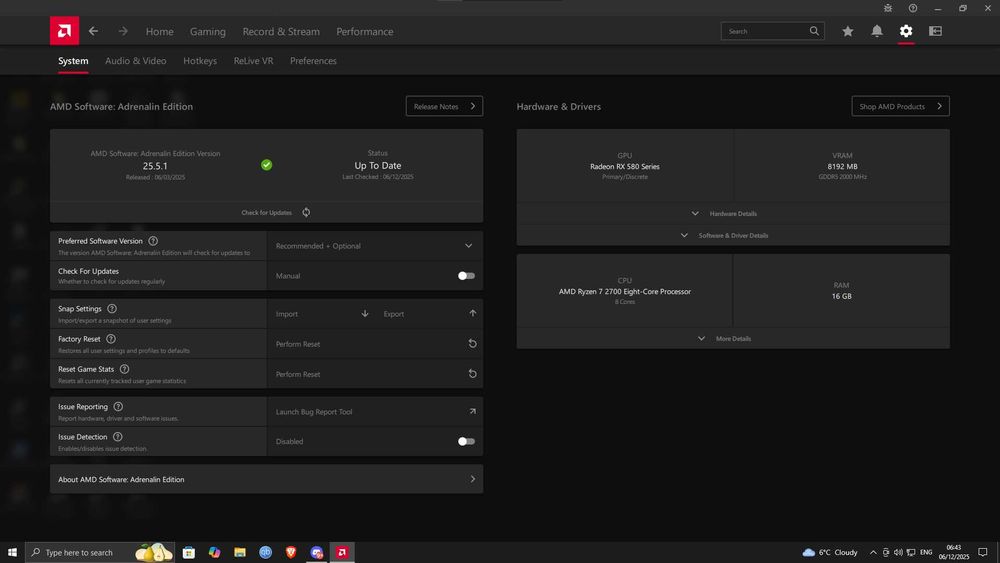
Task: Switch to Audio & Video tab
Action: (x=136, y=61)
